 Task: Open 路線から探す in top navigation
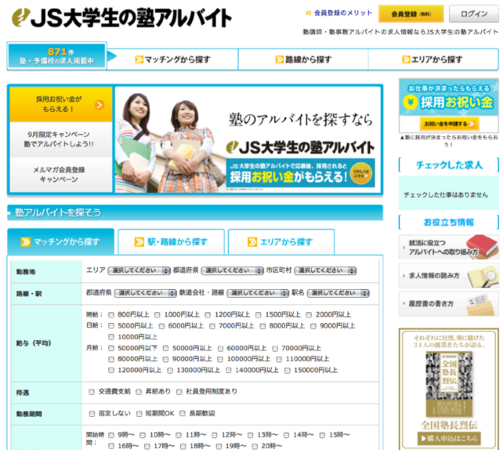coord(303,59)
